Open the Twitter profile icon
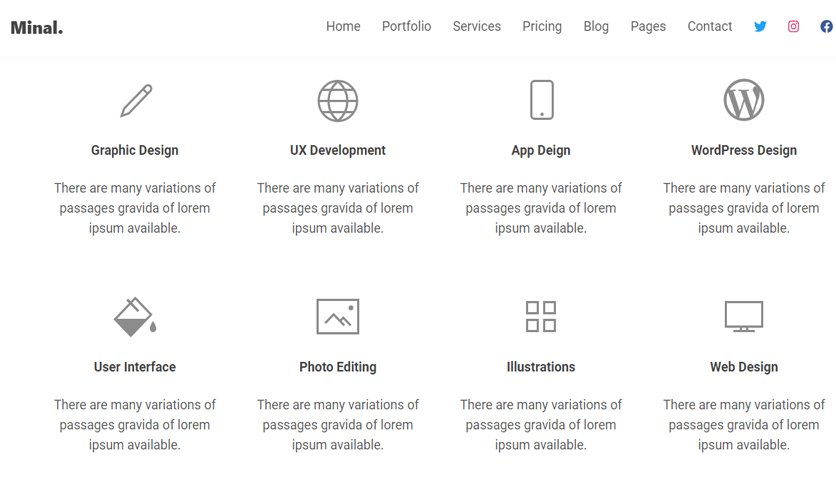Viewport: 836px width, 484px height. [760, 26]
